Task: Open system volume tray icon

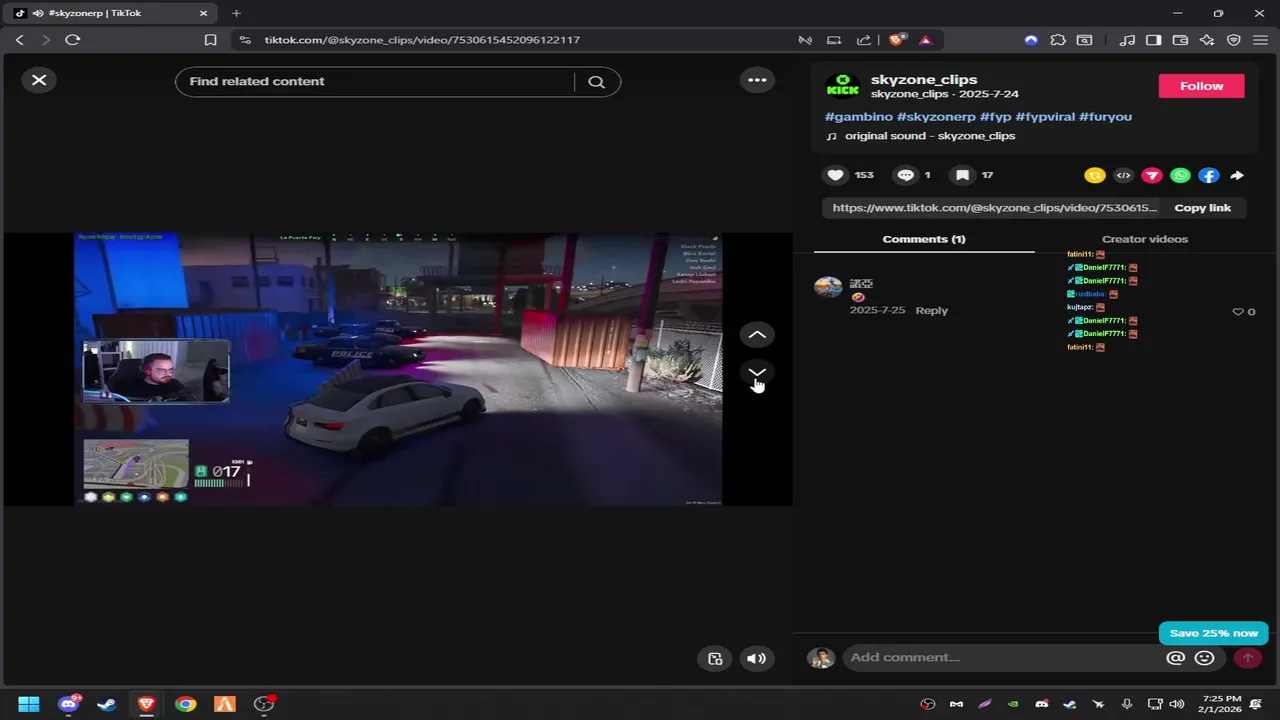Action: 1176,704
